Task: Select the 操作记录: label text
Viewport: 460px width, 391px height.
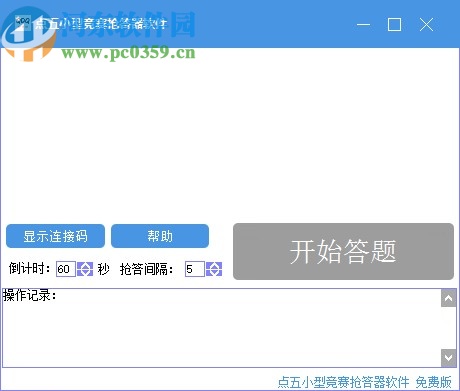Action: [x=30, y=295]
